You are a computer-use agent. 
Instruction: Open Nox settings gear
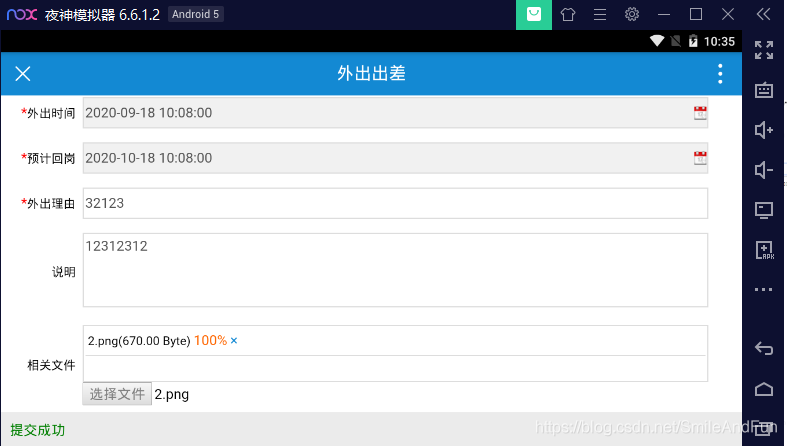coord(631,14)
